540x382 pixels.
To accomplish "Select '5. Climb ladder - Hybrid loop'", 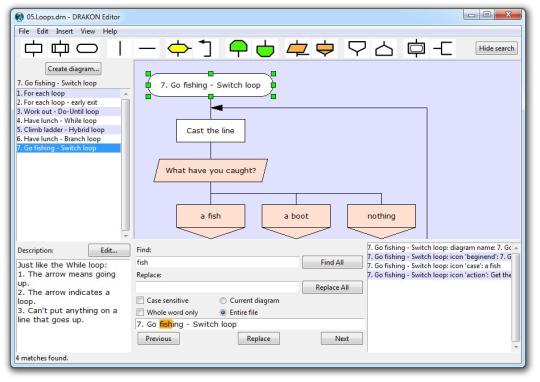I will pyautogui.click(x=68, y=130).
